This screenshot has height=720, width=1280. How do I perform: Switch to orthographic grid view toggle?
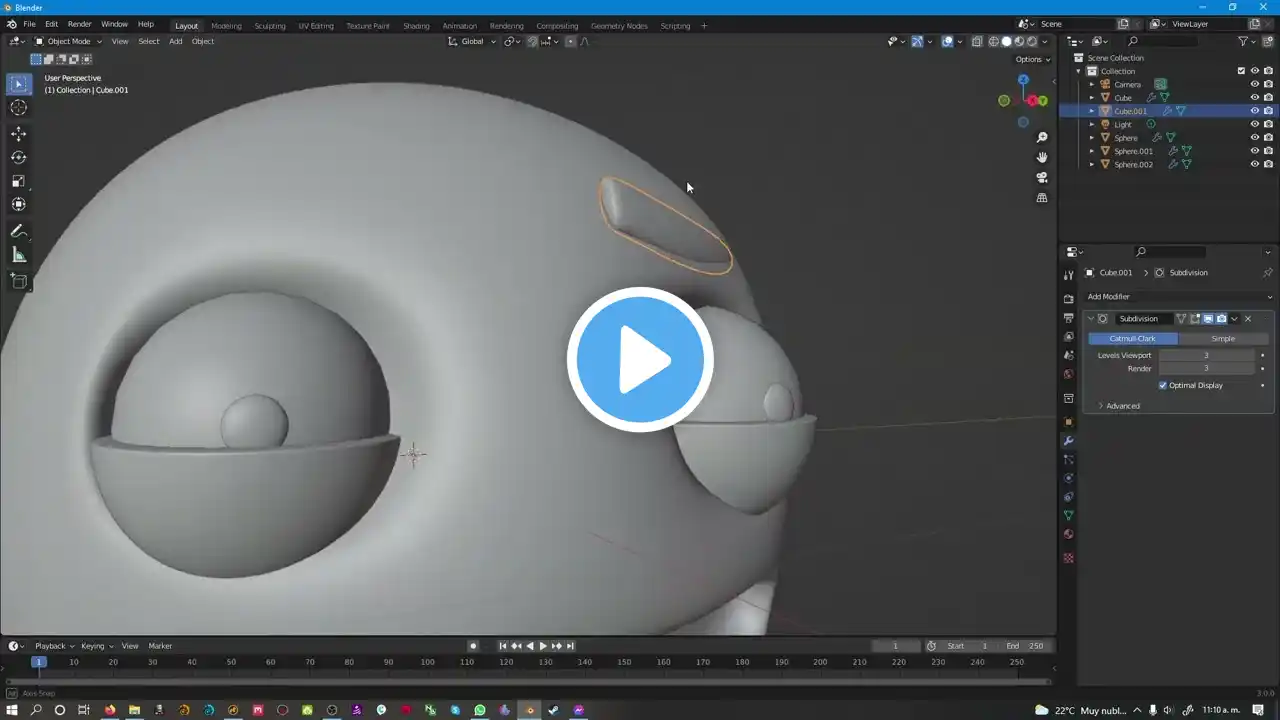(x=1042, y=198)
